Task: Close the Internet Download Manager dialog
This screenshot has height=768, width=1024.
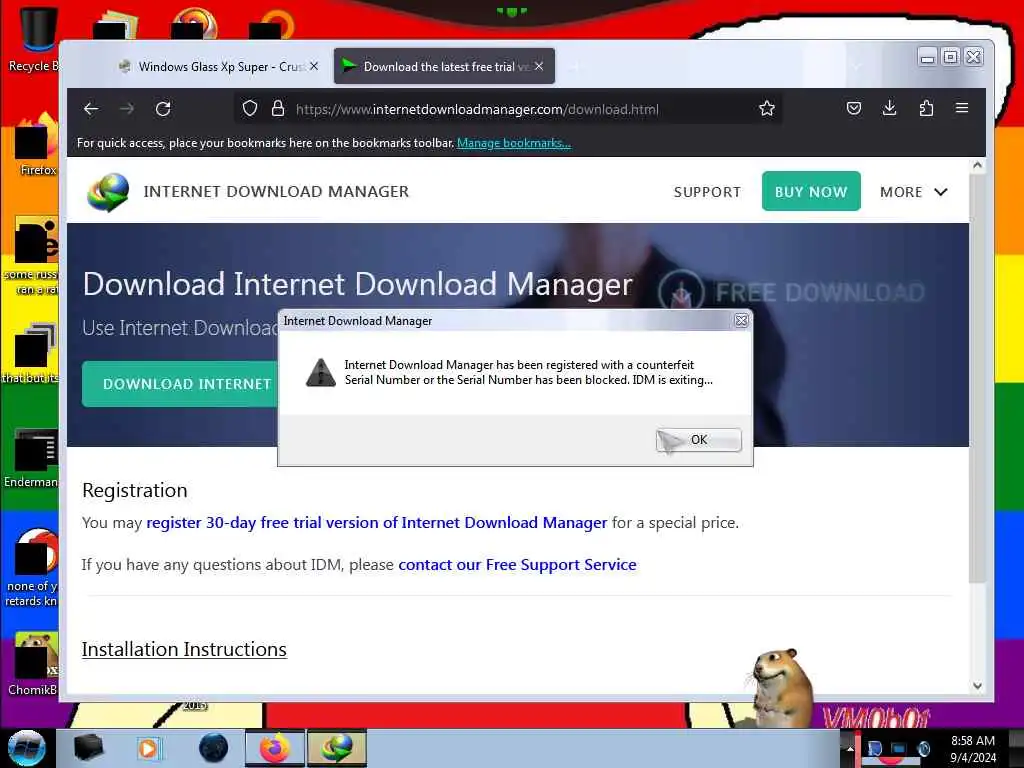Action: point(741,321)
